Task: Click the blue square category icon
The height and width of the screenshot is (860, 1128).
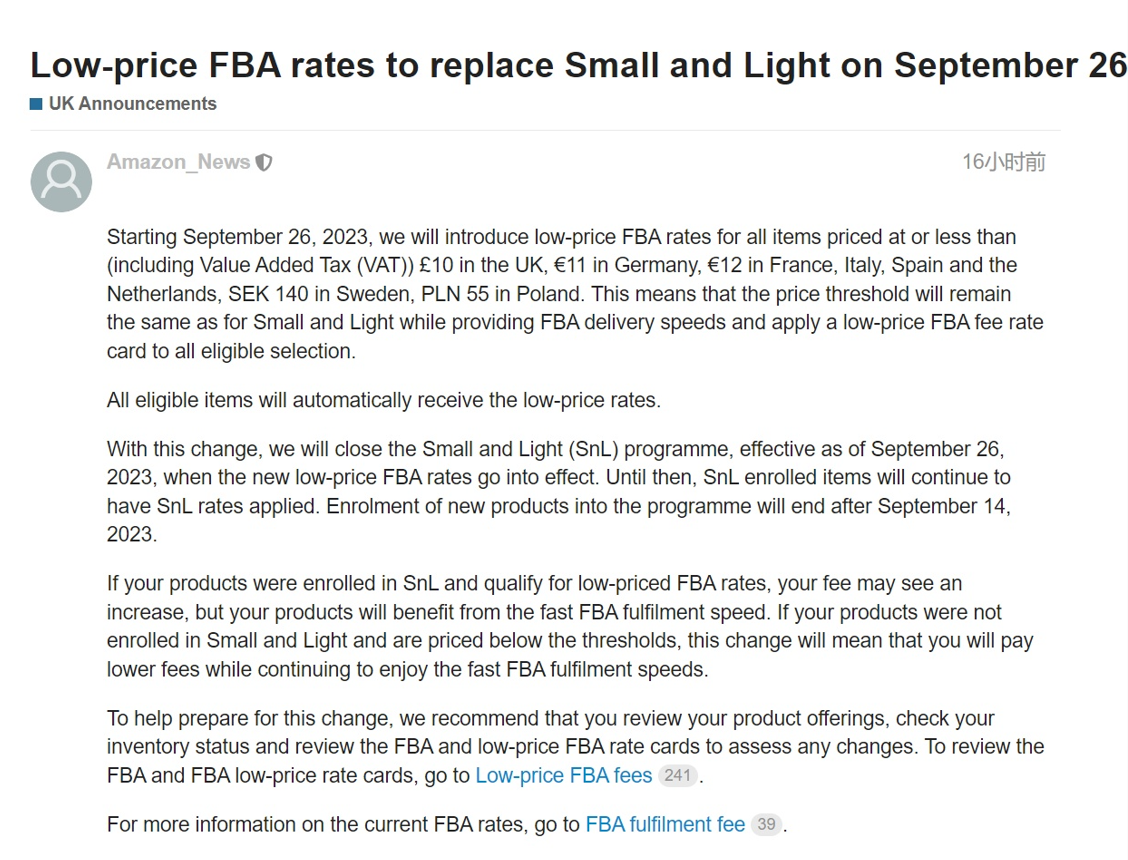Action: 36,104
